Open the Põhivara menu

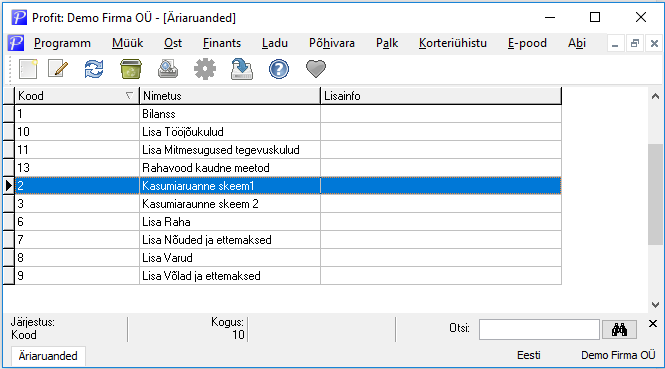click(332, 43)
